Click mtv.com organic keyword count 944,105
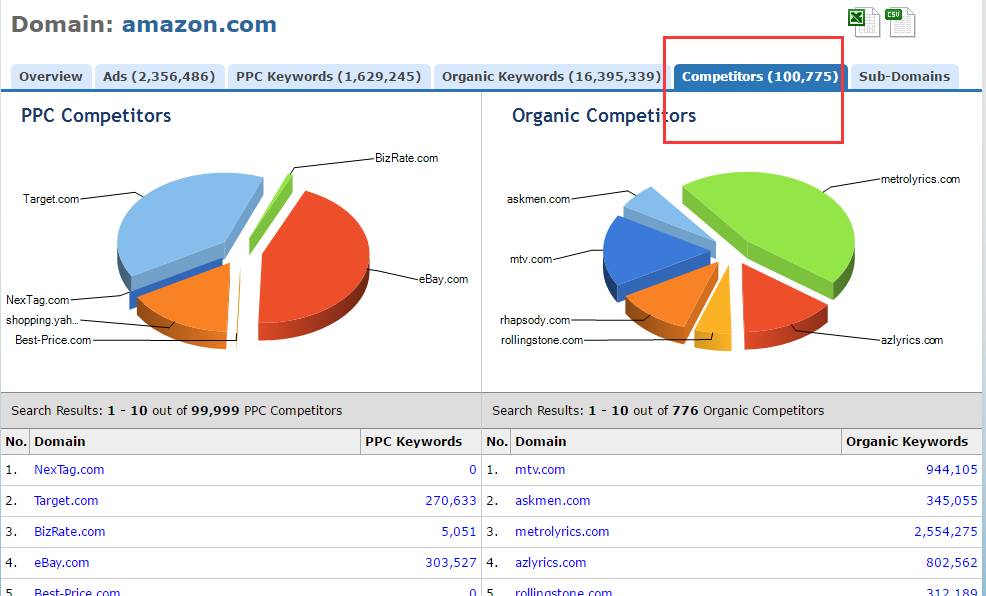The width and height of the screenshot is (986, 596). (952, 470)
